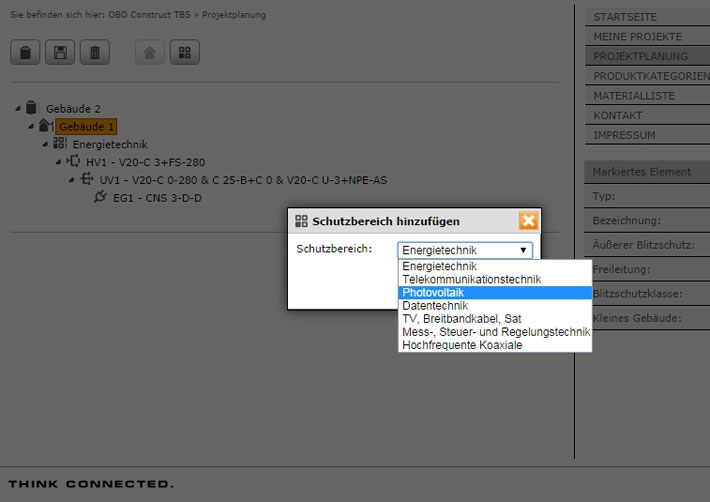The image size is (710, 502).
Task: Open the Kontakt navigation link
Action: [x=618, y=116]
